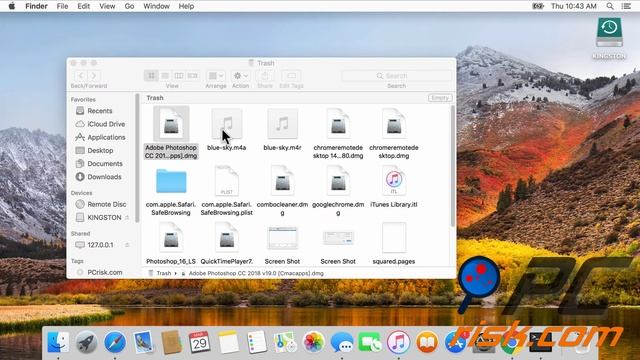Image resolution: width=640 pixels, height=360 pixels.
Task: Select 127.0.0.1 shared server
Action: coord(100,245)
